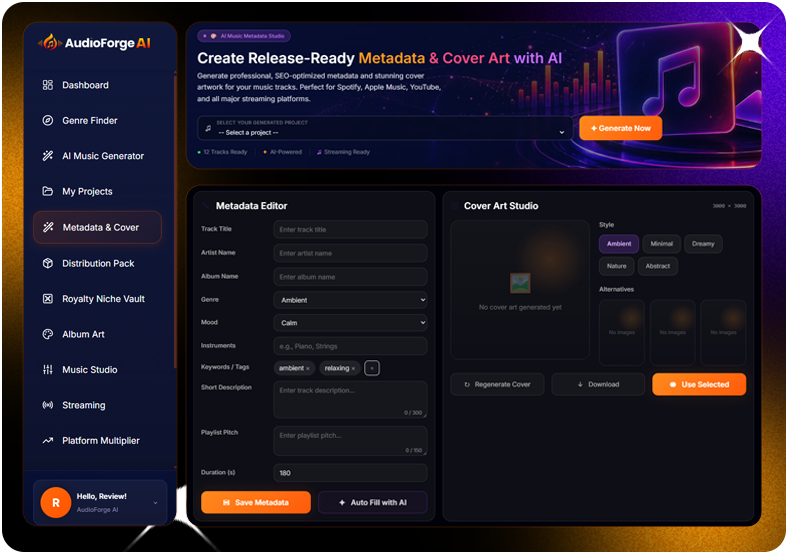The image size is (788, 554).
Task: Click the Track Title input field
Action: [x=351, y=229]
